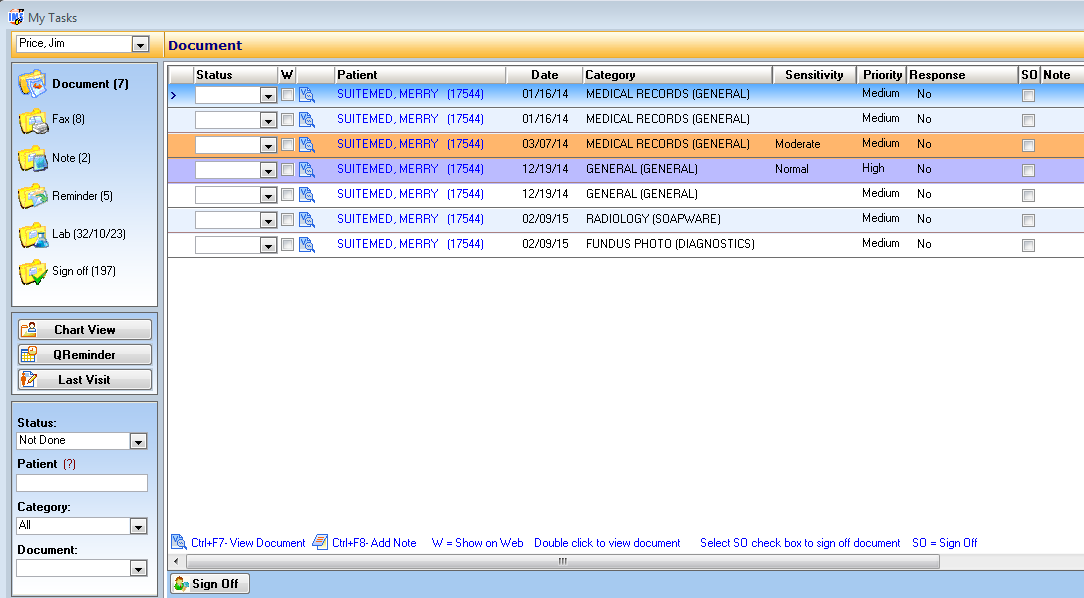This screenshot has height=598, width=1084.
Task: Sort list by Date column header
Action: pyautogui.click(x=544, y=75)
